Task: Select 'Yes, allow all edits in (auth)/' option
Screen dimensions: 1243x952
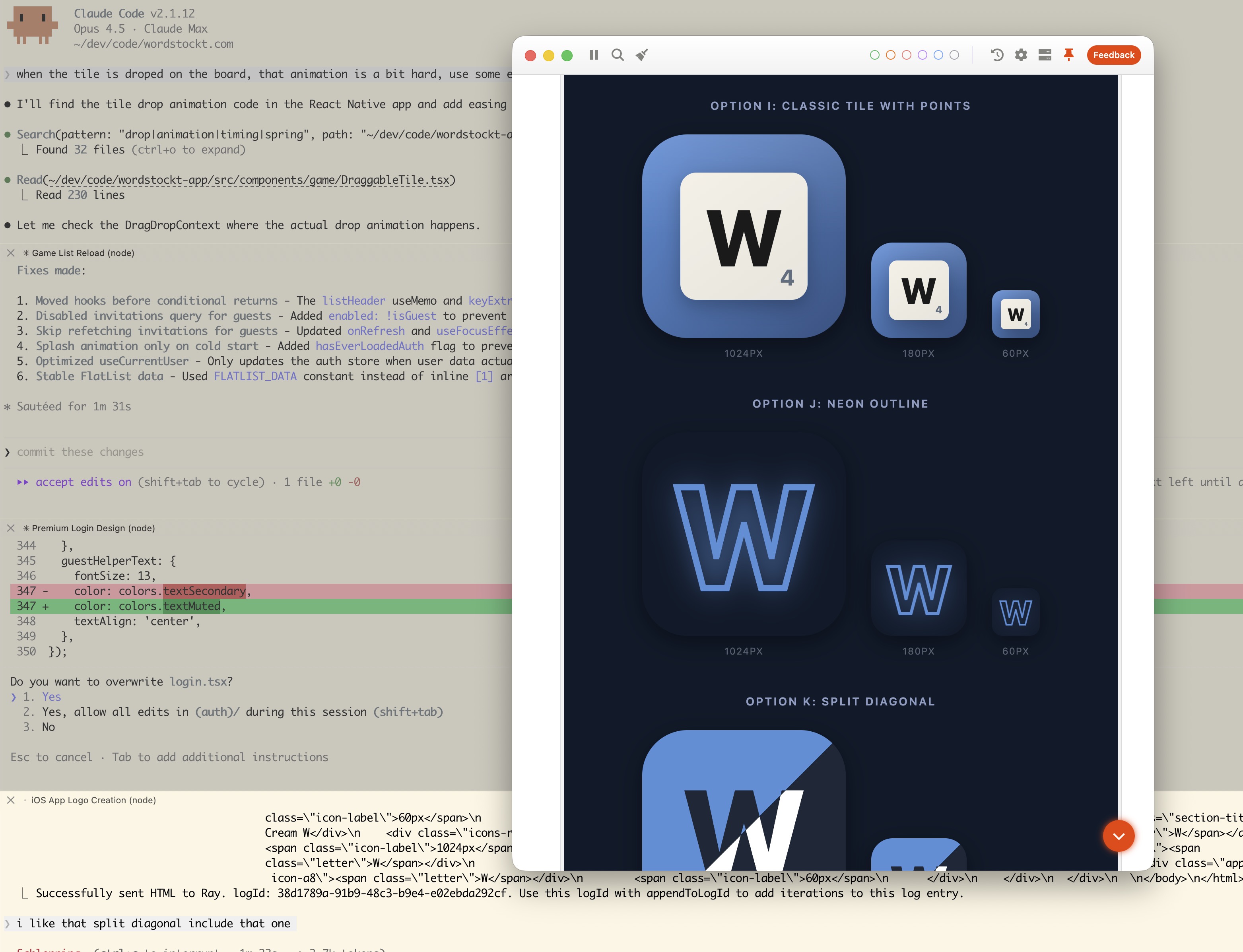Action: point(242,712)
